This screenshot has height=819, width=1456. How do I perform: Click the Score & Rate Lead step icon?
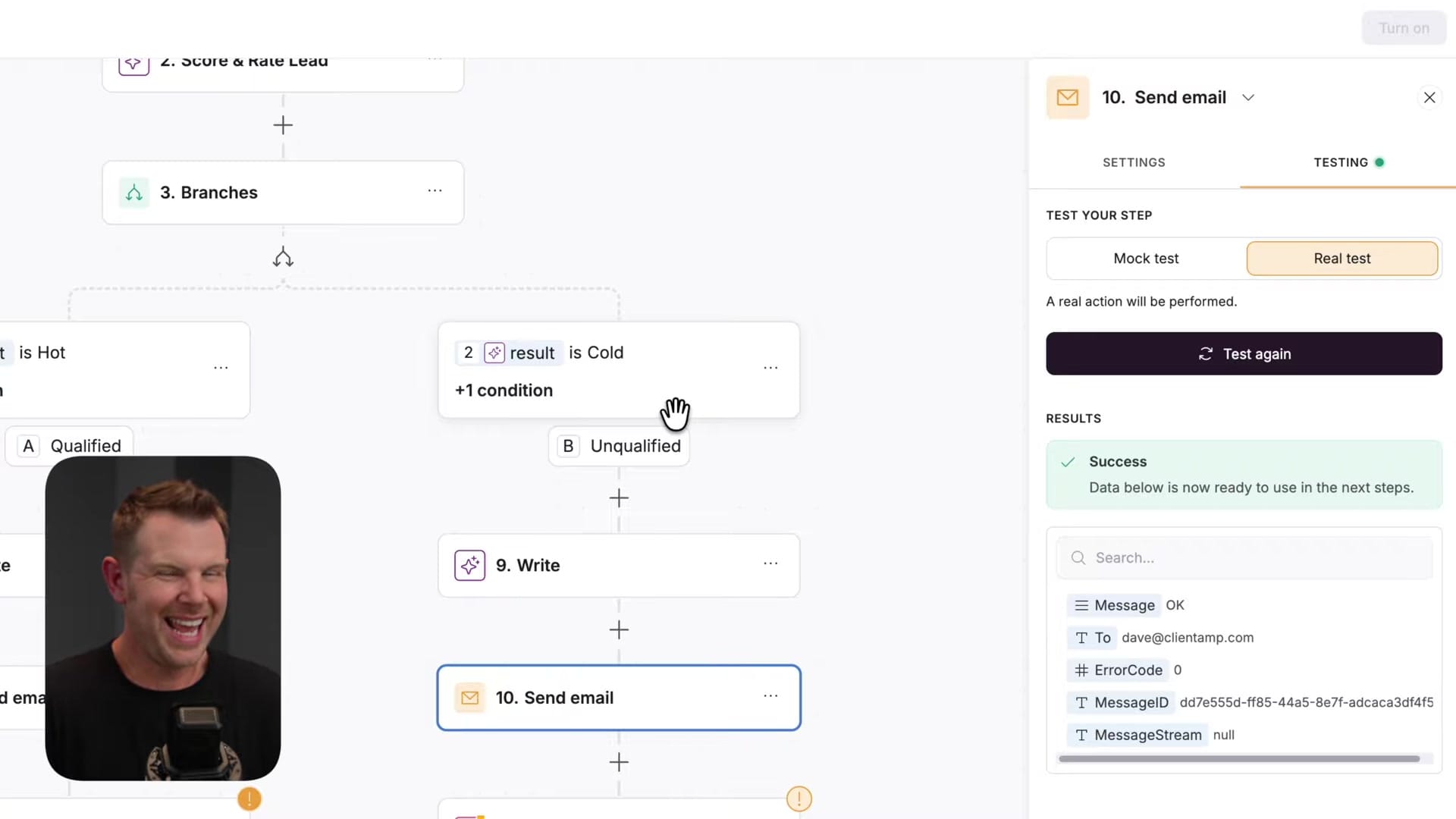134,64
